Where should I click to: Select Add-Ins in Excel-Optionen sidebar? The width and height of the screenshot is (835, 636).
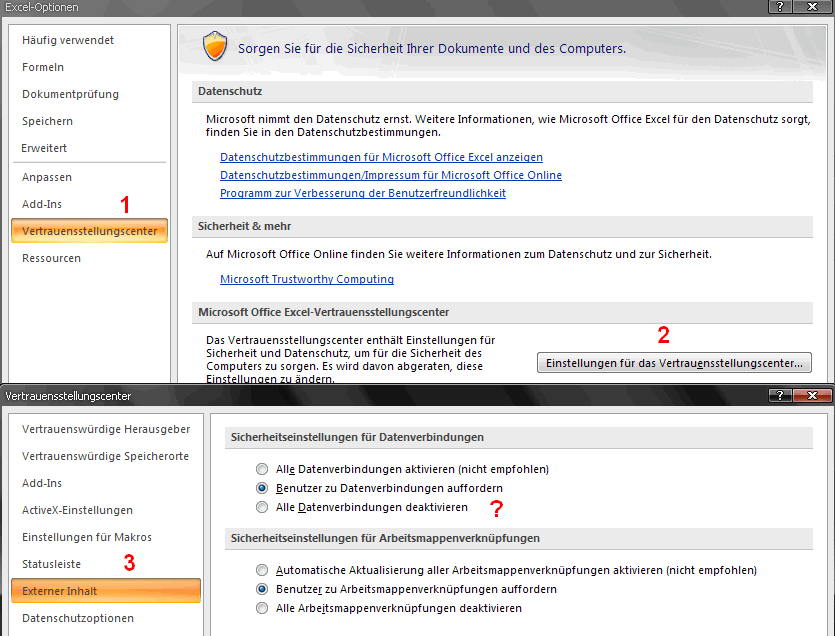point(42,204)
